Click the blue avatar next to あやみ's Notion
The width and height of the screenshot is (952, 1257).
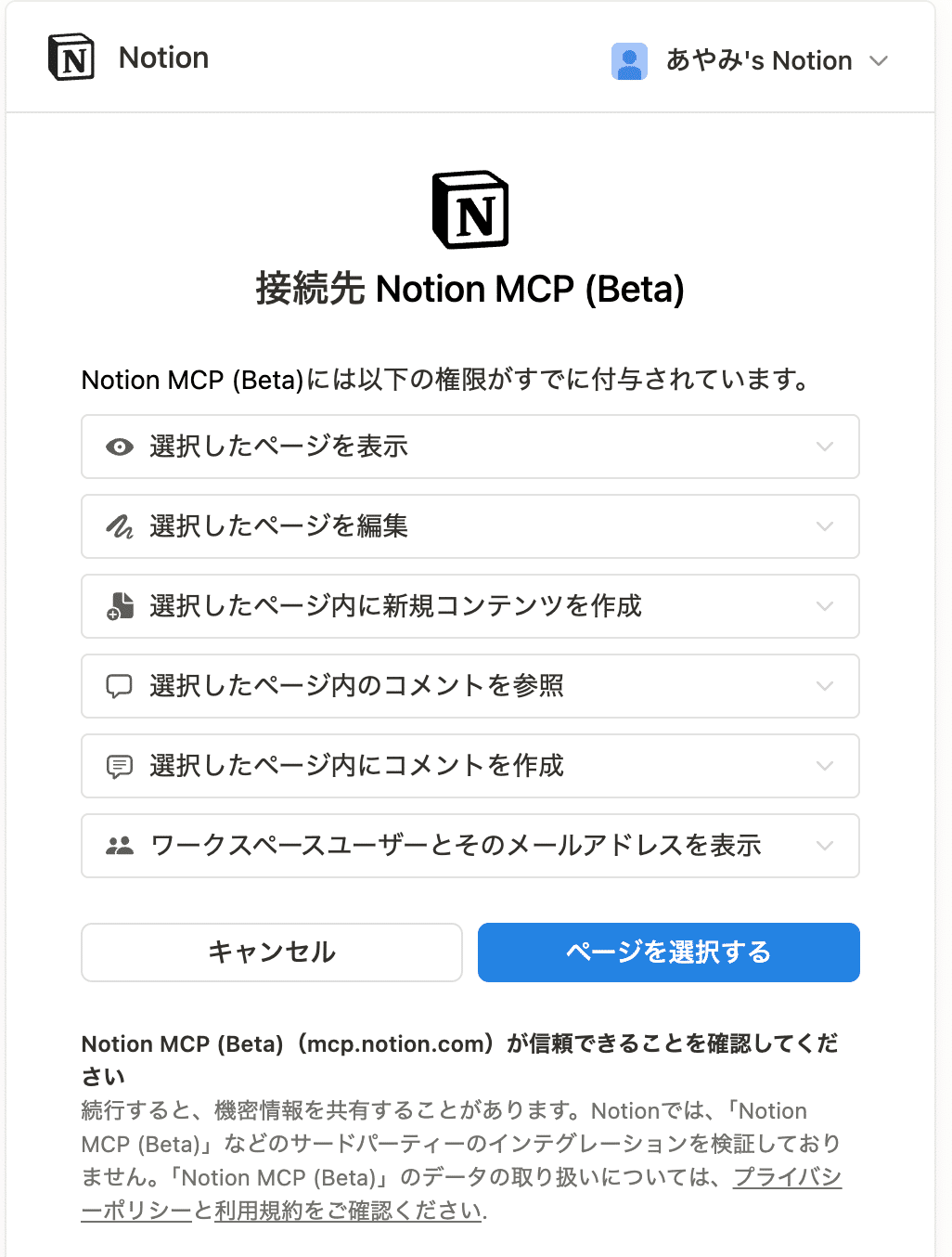(x=629, y=60)
